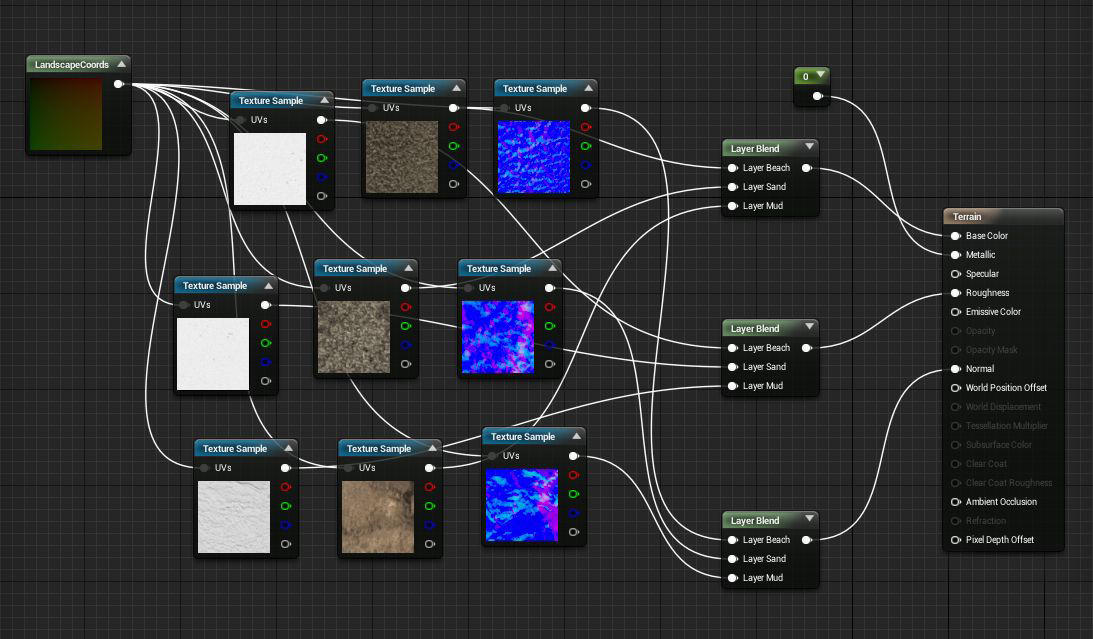The image size is (1093, 639).
Task: Click Layer Sand pin on Layer Blend feeding Base Color
Action: 733,187
